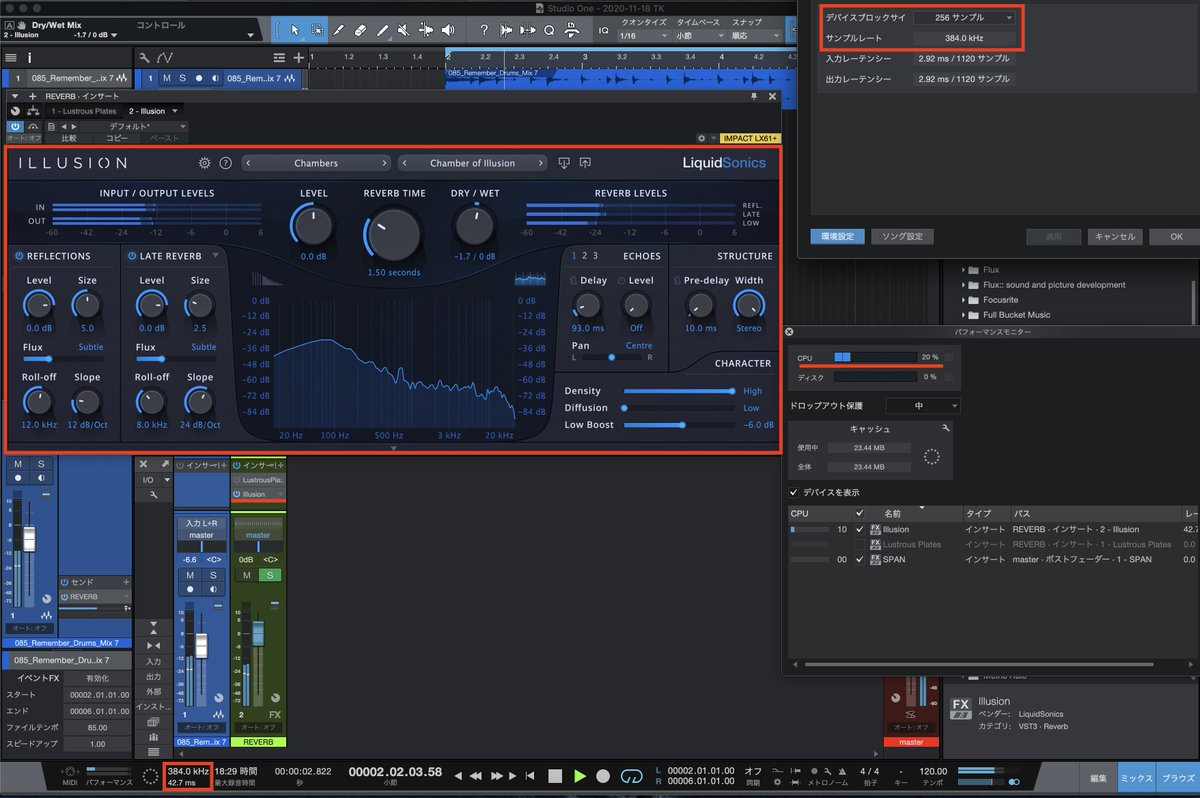
Task: Adjust the Density slider
Action: 679,391
